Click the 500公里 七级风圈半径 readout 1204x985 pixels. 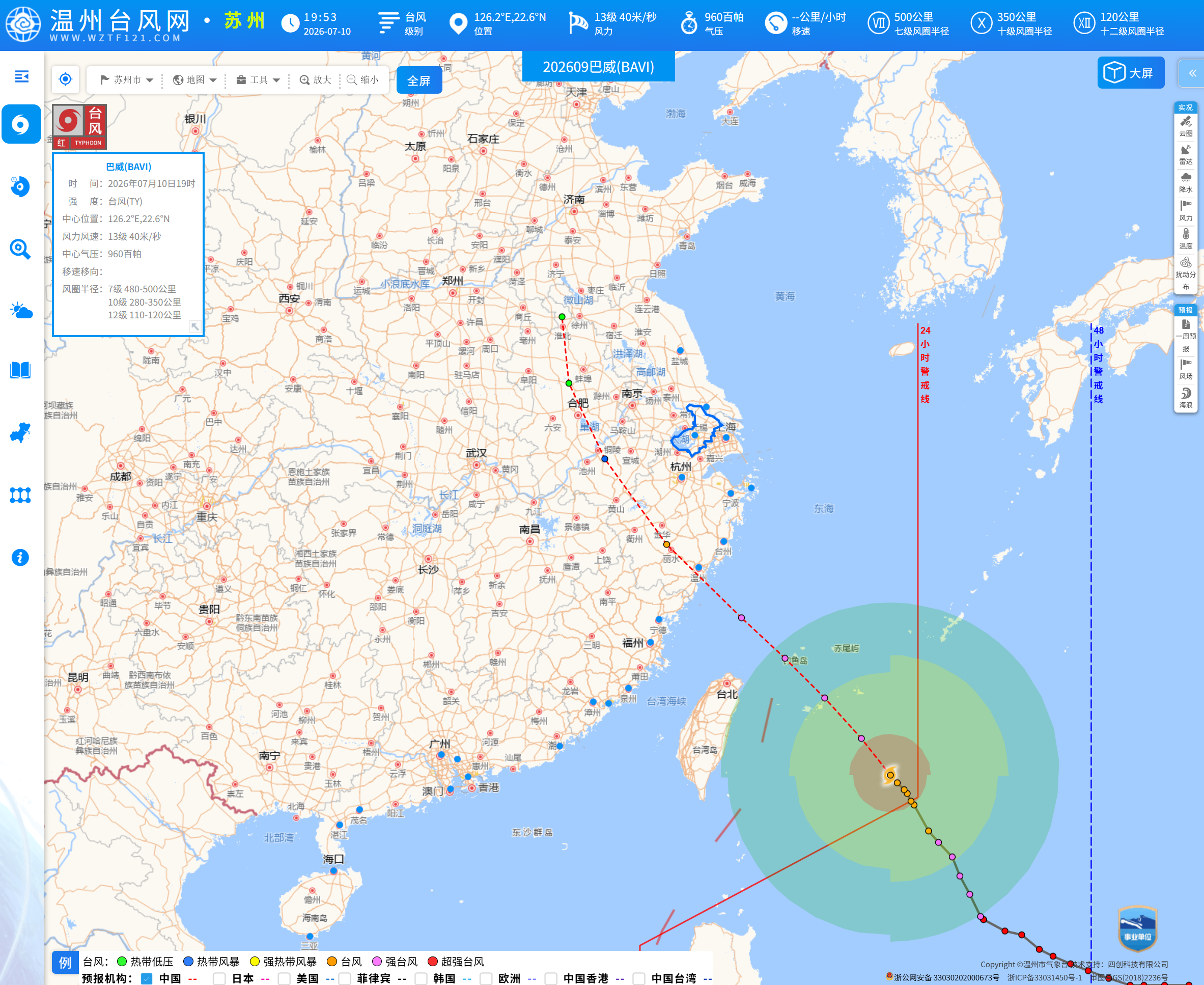tap(909, 24)
